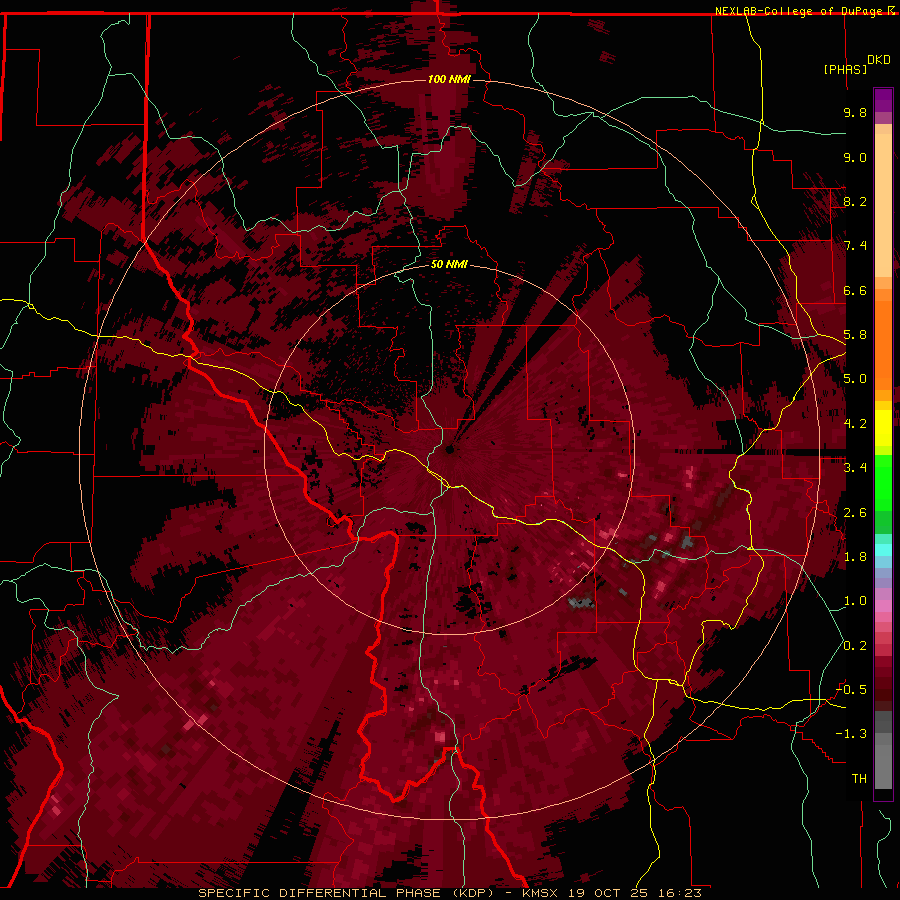Select the 9.0 legend value
This screenshot has height=900, width=900.
pos(855,157)
